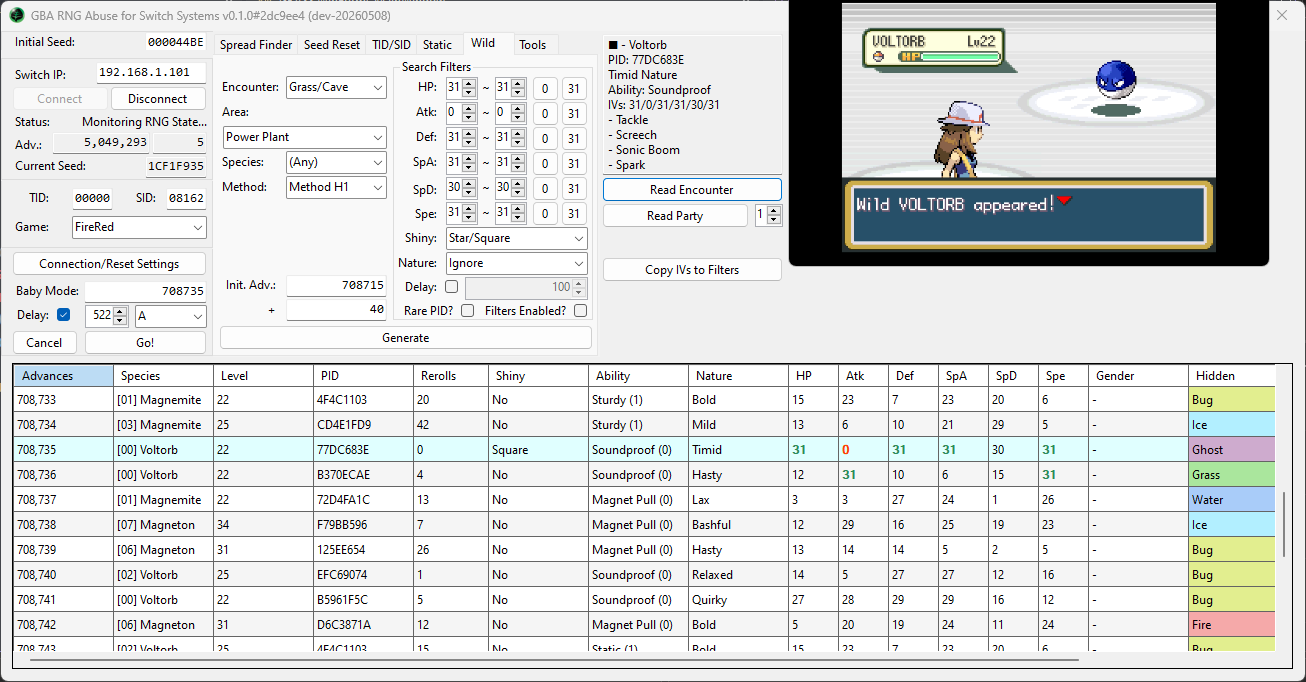Image resolution: width=1306 pixels, height=682 pixels.
Task: Click the Current Seed value 1CF1F935
Action: [176, 166]
